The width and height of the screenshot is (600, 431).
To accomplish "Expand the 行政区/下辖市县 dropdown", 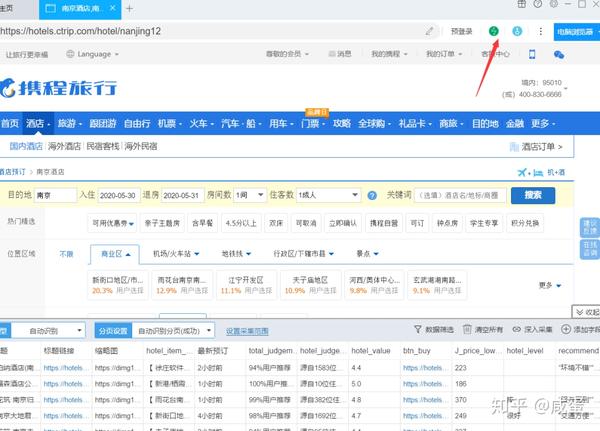I will tap(303, 253).
